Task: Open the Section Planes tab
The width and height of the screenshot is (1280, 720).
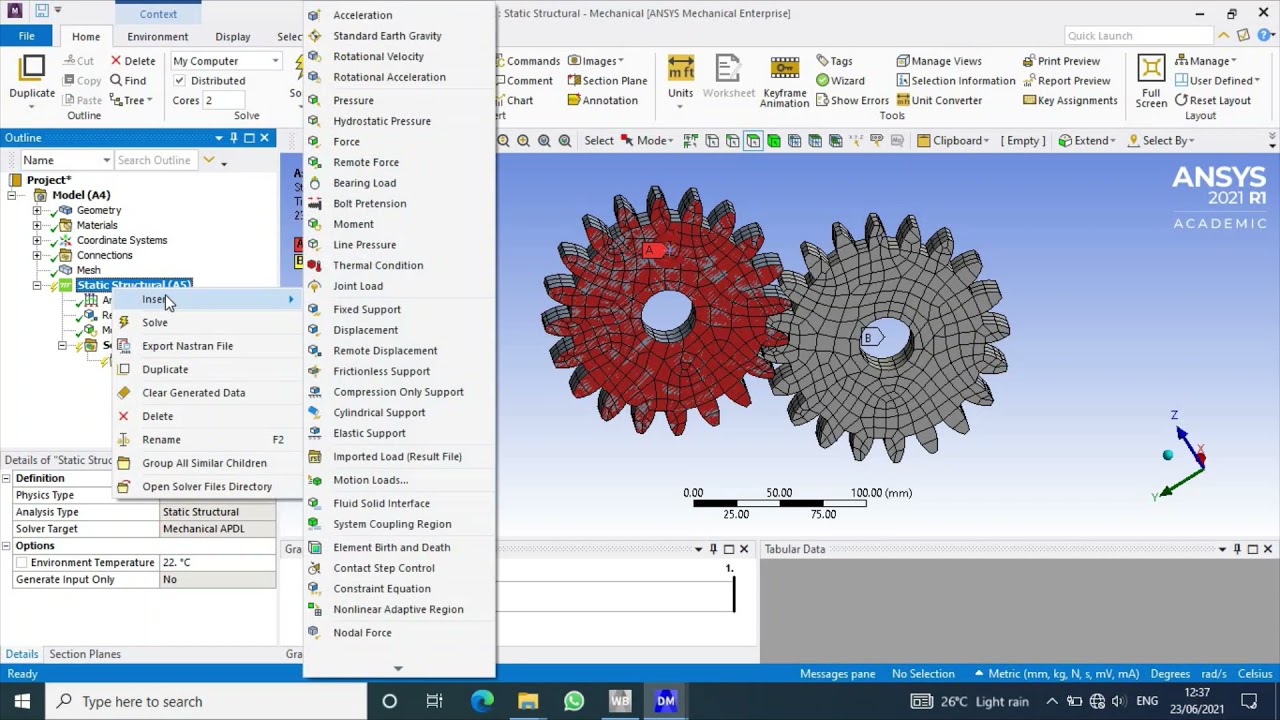Action: click(x=85, y=654)
